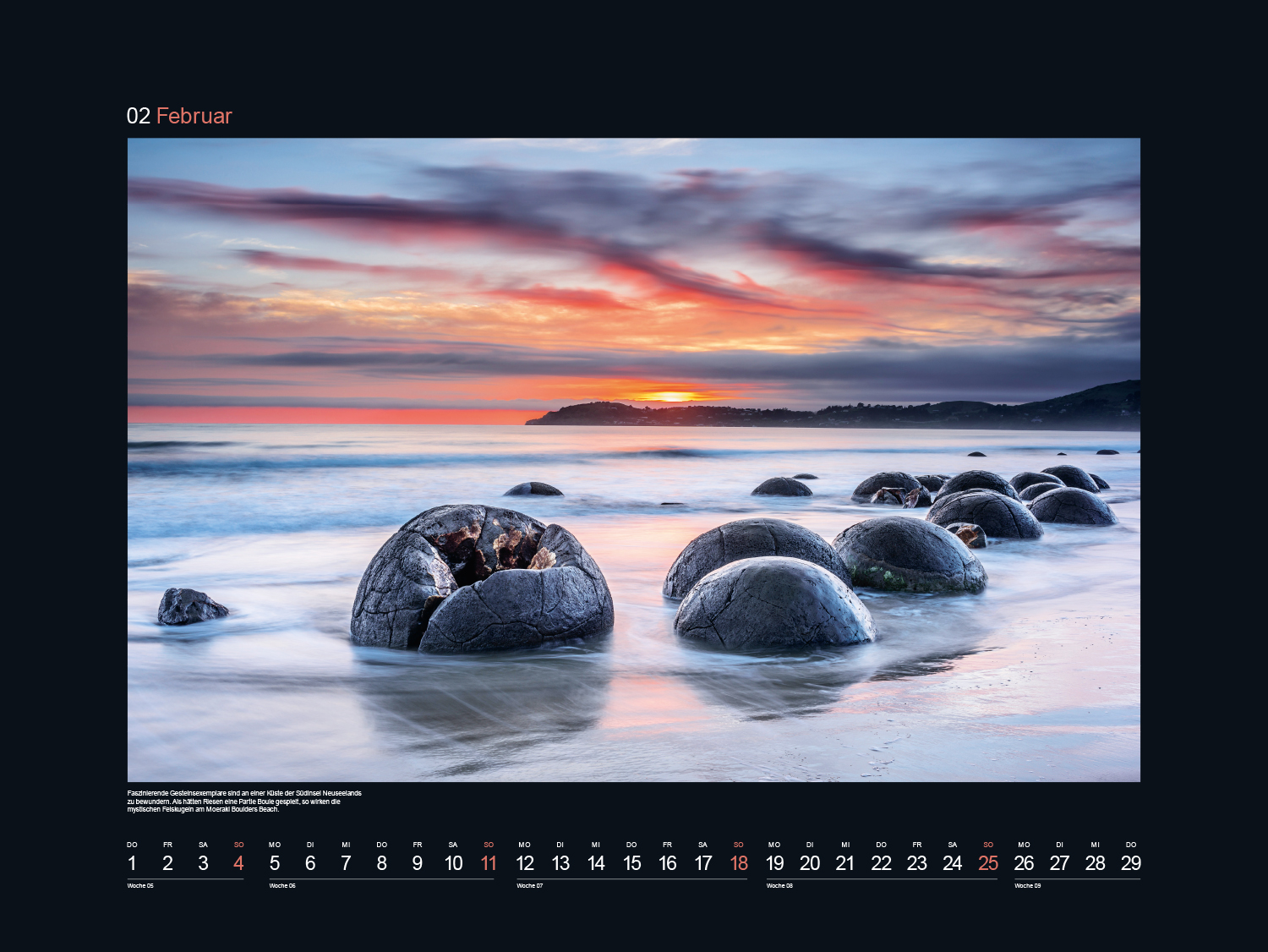1268x952 pixels.
Task: Click the Woche 07 week label
Action: point(530,886)
